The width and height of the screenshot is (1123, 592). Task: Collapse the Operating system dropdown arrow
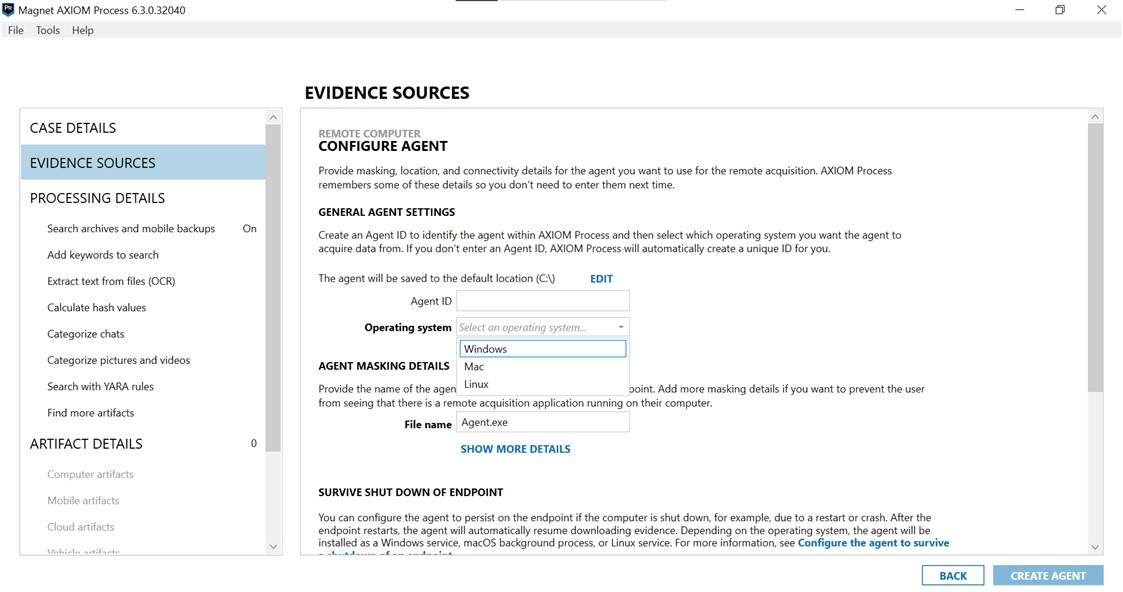pos(622,326)
